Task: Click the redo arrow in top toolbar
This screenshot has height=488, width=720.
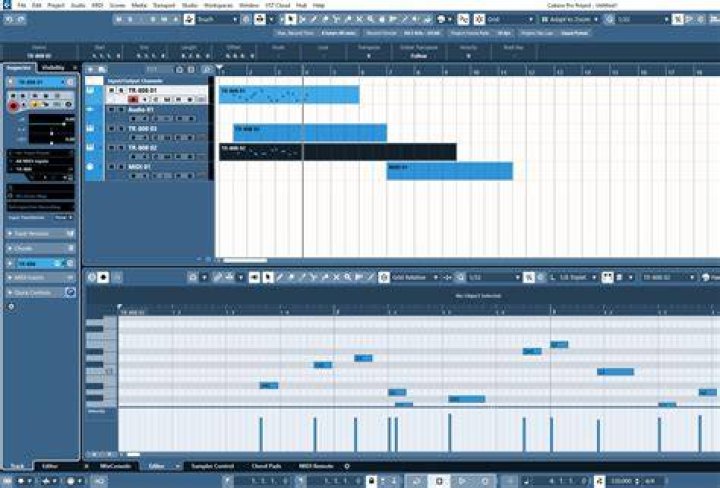Action: point(21,19)
